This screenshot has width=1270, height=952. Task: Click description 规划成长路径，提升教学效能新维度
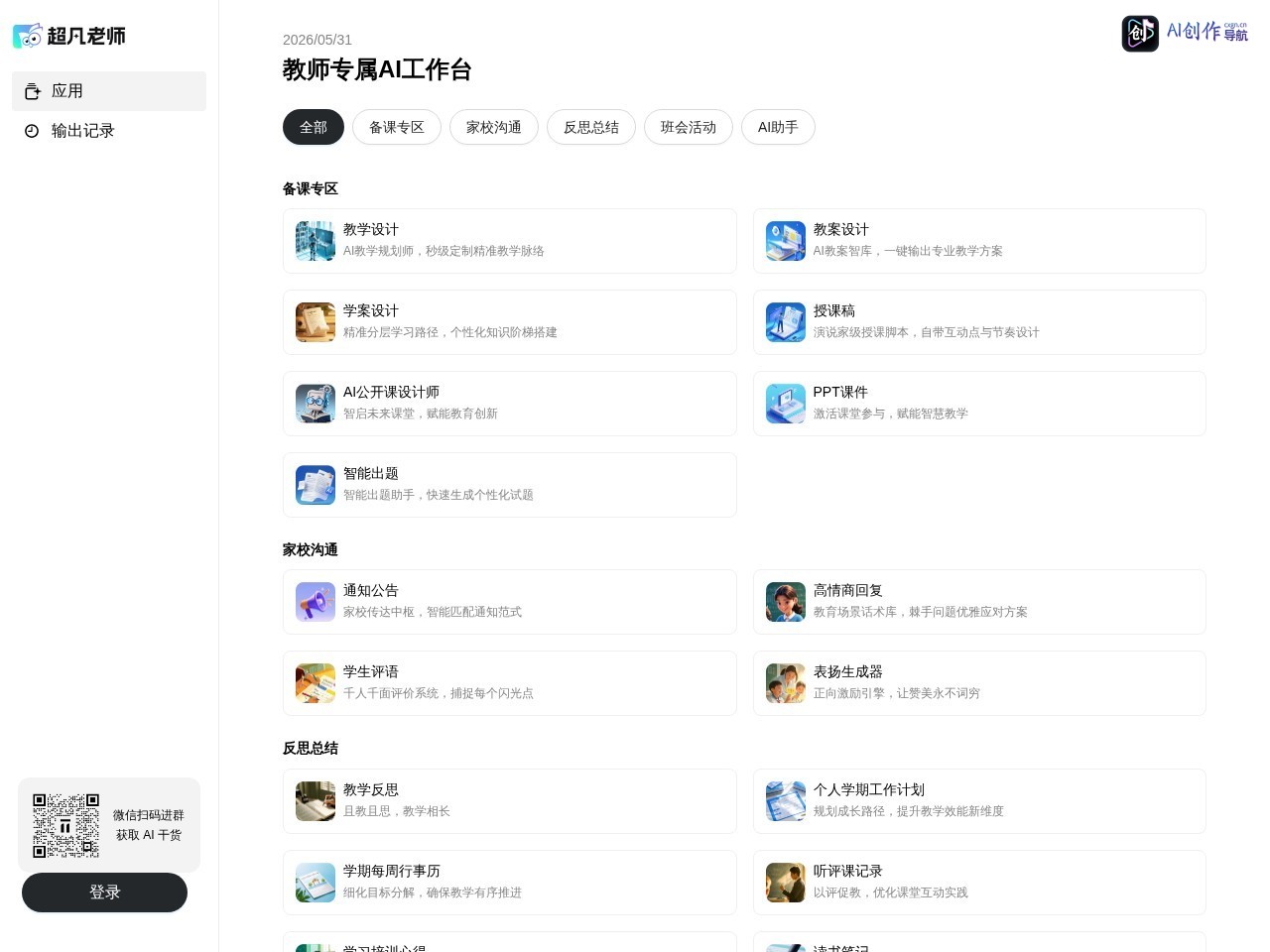pos(909,811)
